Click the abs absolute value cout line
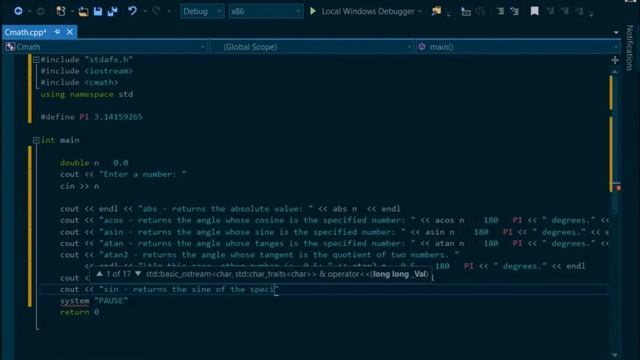This screenshot has height=360, width=640. click(x=230, y=209)
